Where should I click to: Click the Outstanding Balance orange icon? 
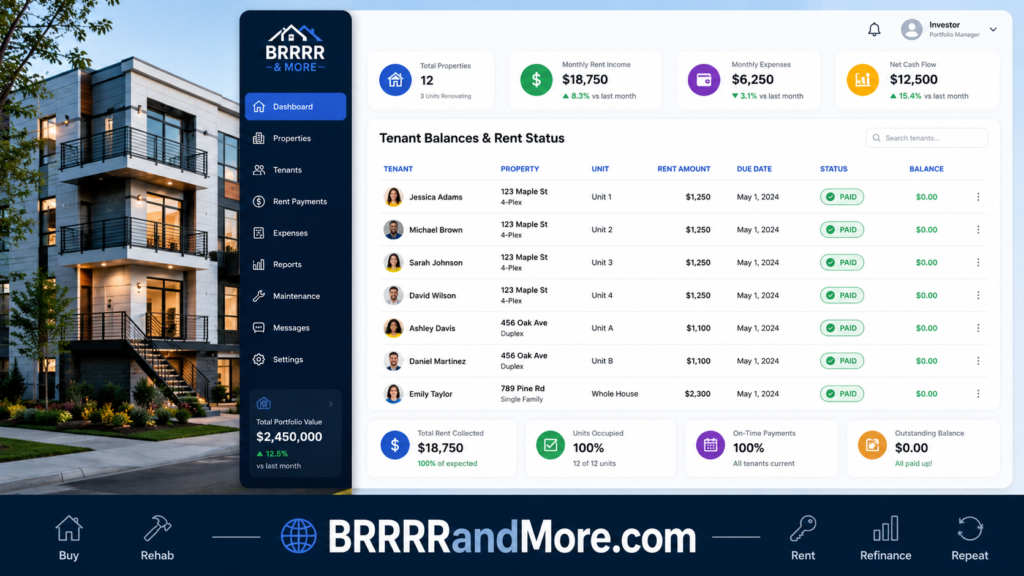(872, 445)
